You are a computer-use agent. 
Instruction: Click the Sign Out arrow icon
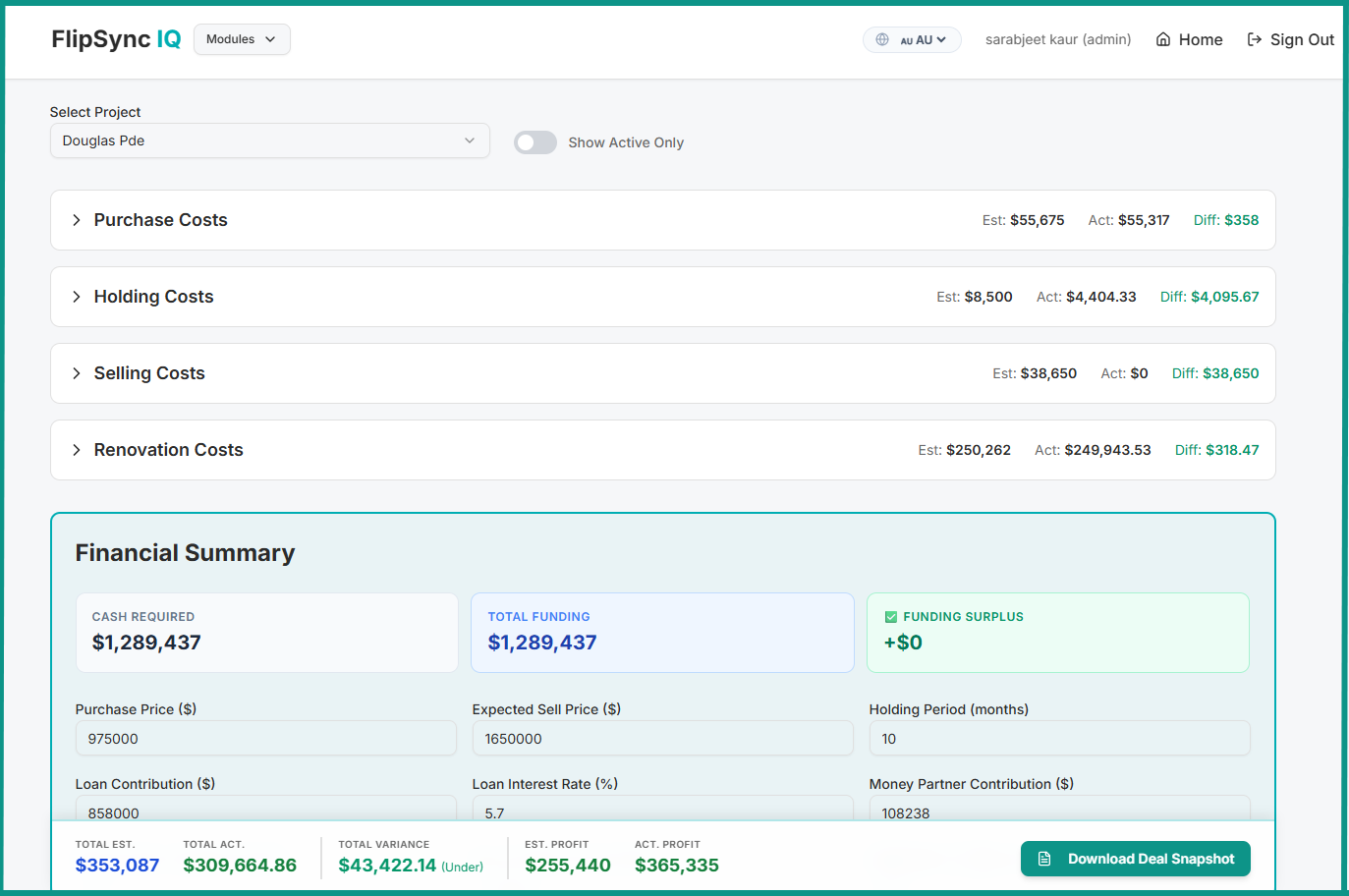1255,39
